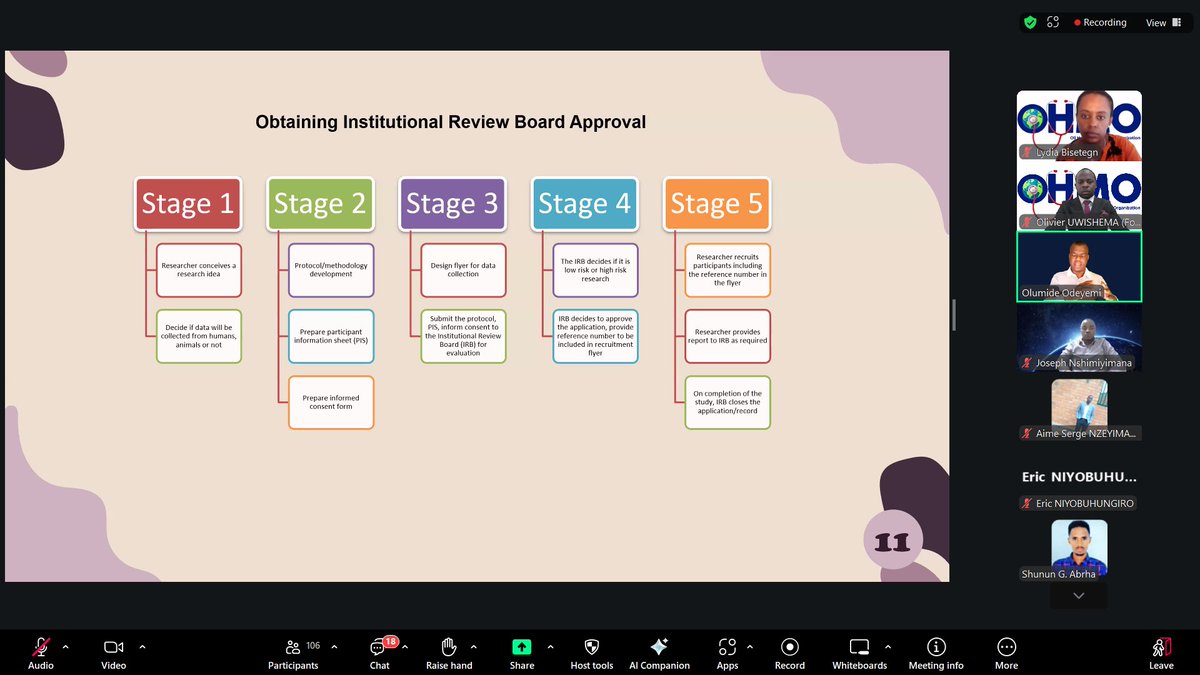
Task: Expand the chevron next to Participants
Action: pos(334,647)
